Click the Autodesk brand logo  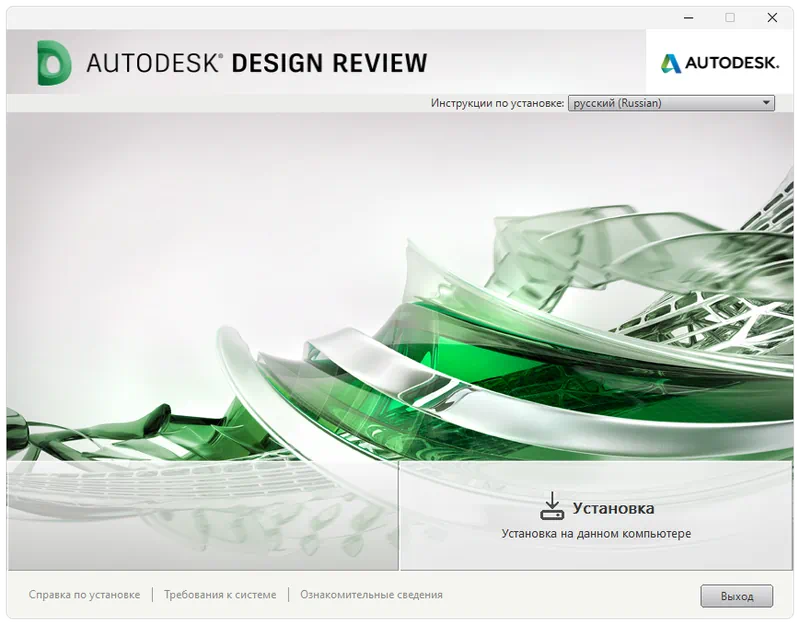point(720,63)
